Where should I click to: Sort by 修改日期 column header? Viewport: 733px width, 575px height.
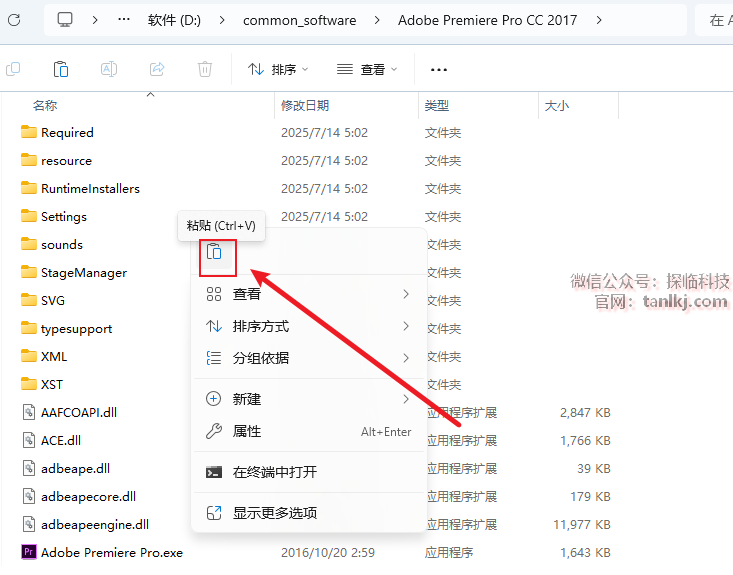tap(305, 106)
